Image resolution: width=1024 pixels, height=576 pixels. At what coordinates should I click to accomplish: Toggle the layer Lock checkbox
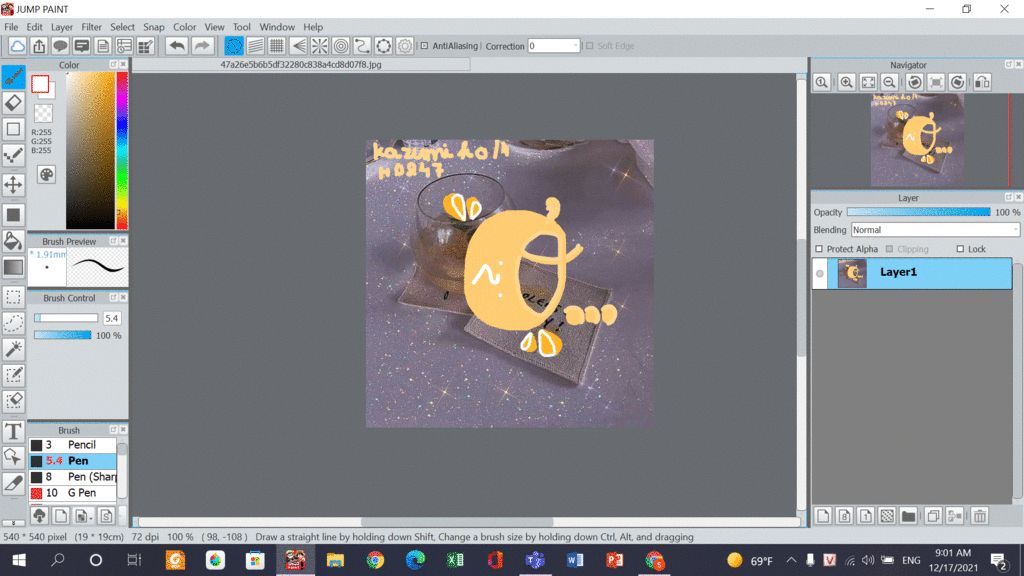pos(960,249)
